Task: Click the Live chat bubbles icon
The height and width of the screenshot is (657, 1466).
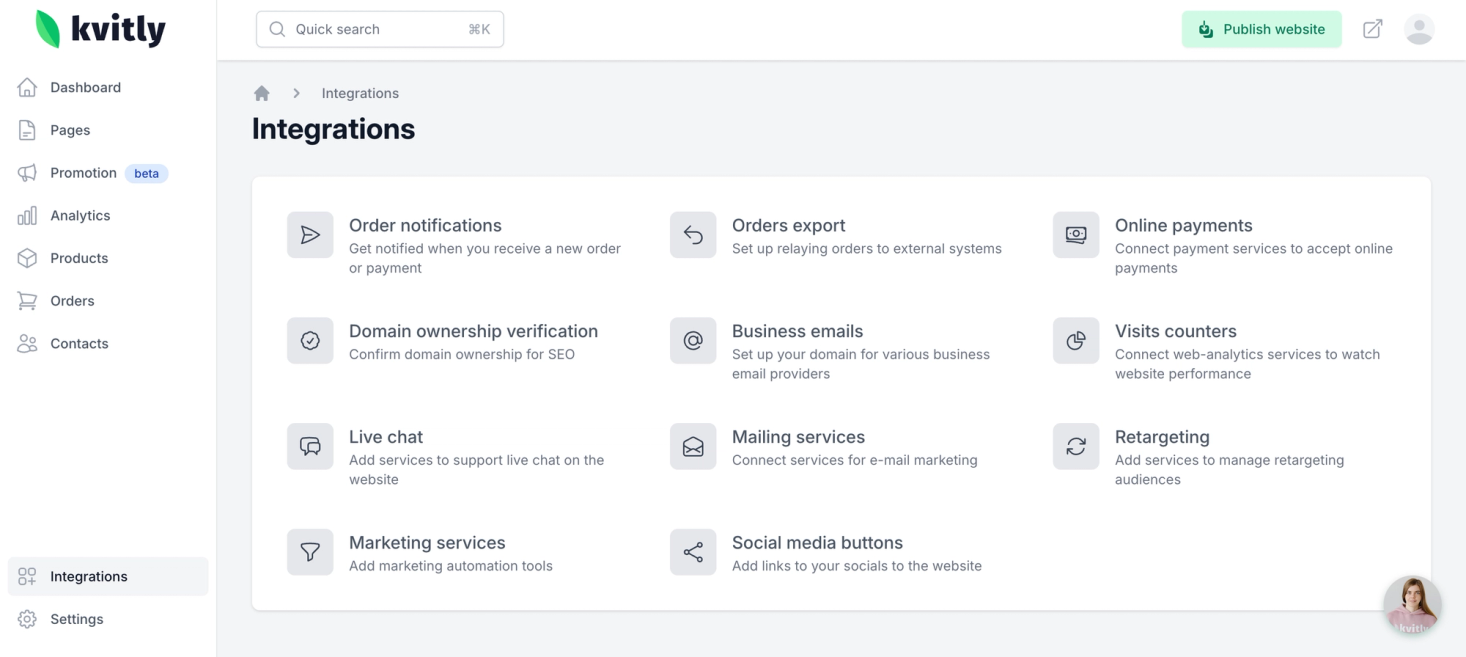Action: point(310,447)
